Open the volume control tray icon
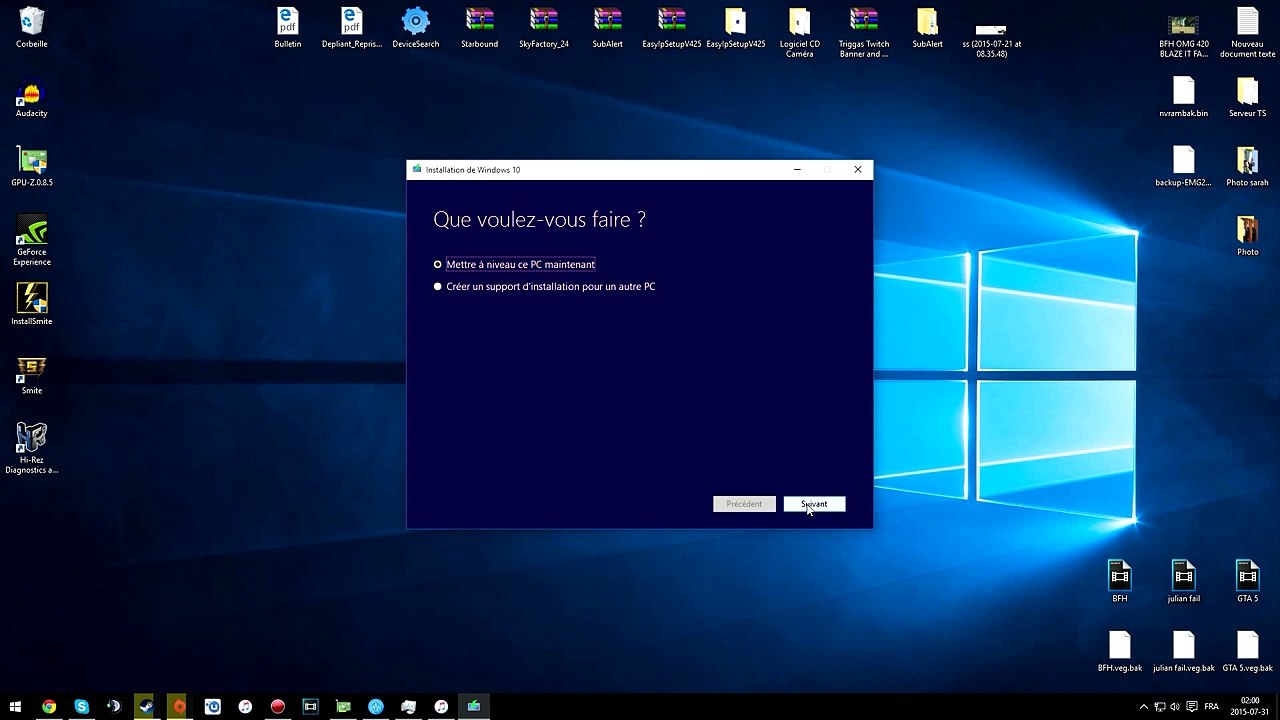 pos(1175,706)
